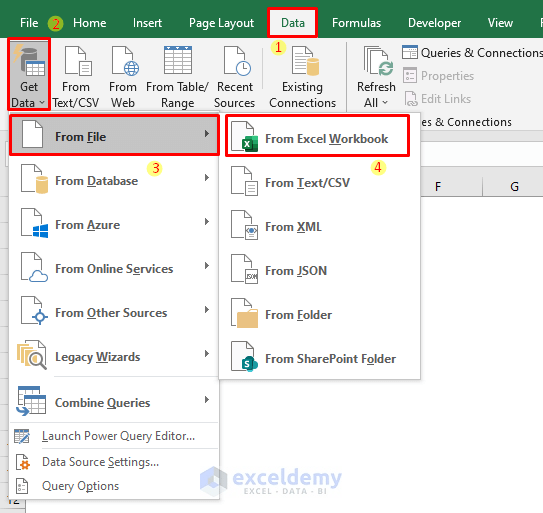Click the Excel workbook file icon
This screenshot has height=513, width=543.
point(244,136)
